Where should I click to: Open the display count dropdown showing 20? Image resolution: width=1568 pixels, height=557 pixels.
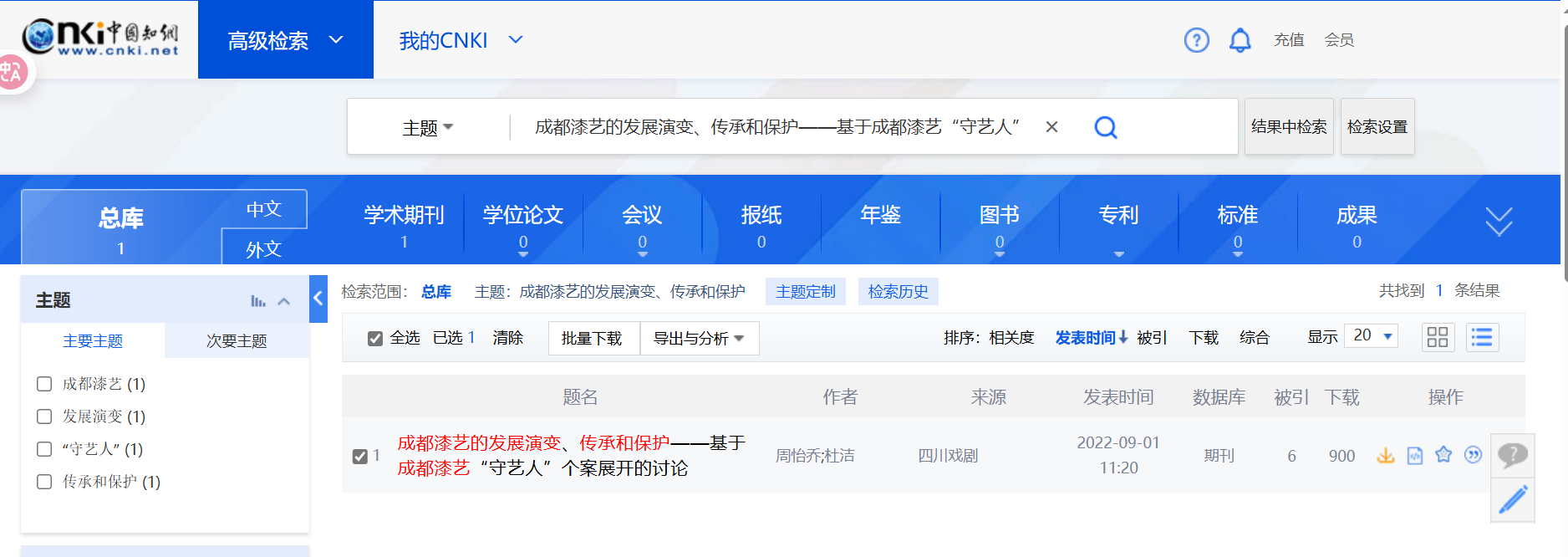1371,336
